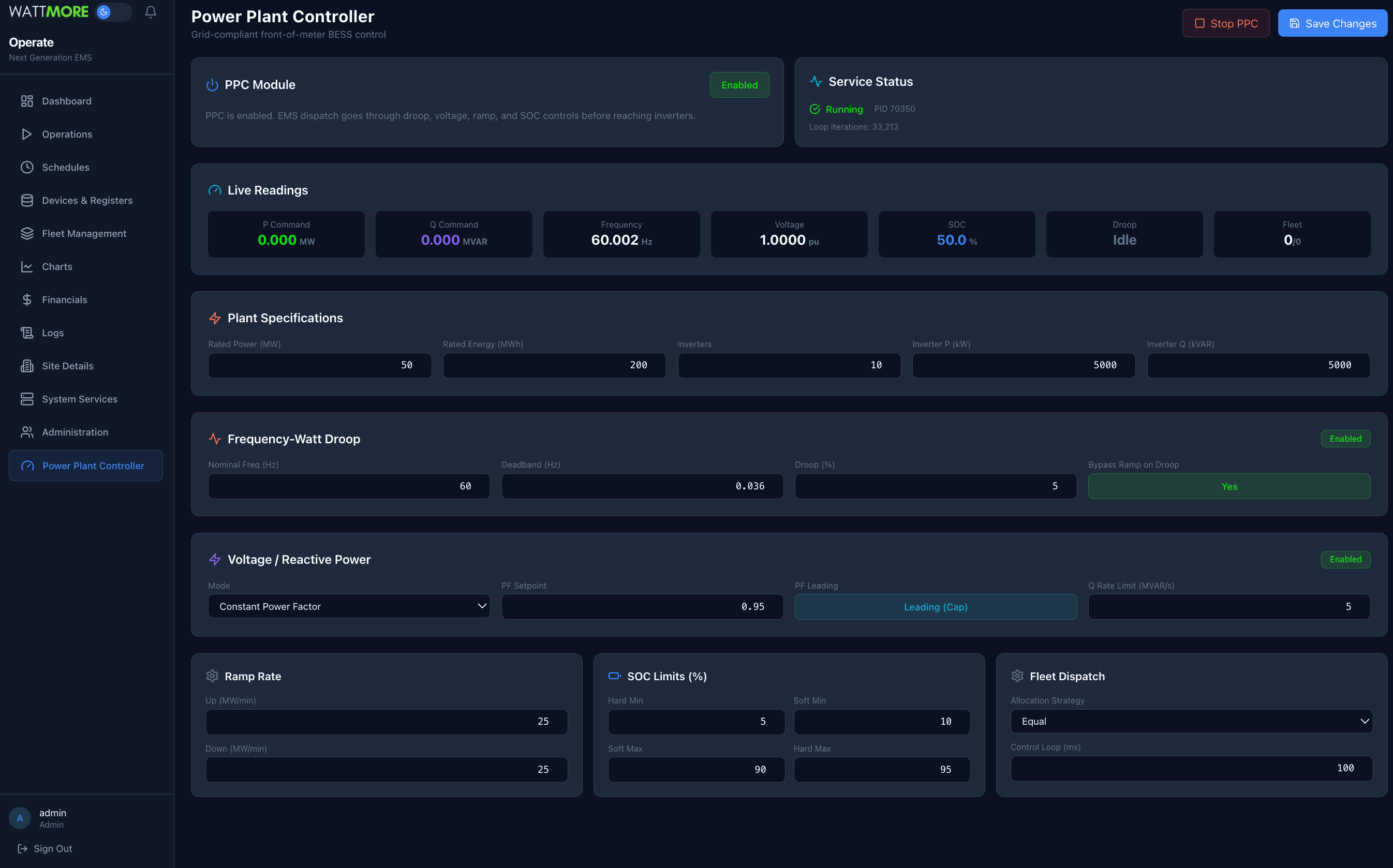The height and width of the screenshot is (868, 1393).
Task: Open Devices & Registers via its database icon
Action: click(x=27, y=200)
